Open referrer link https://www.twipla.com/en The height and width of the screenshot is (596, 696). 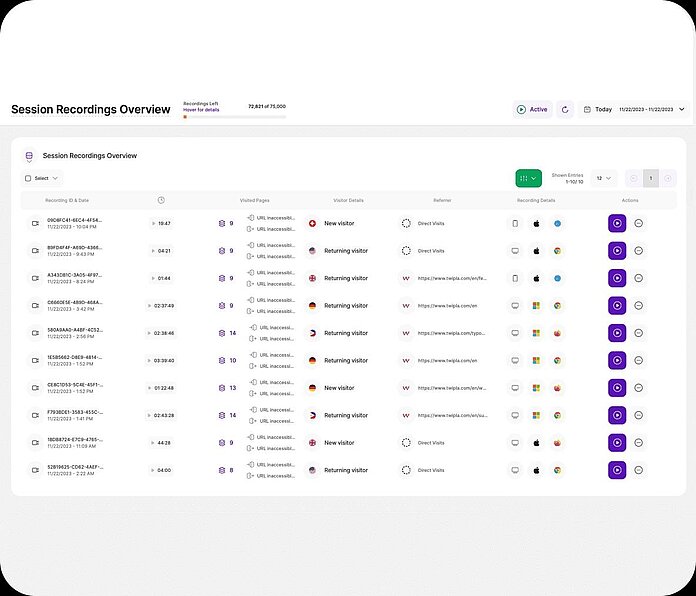point(438,306)
